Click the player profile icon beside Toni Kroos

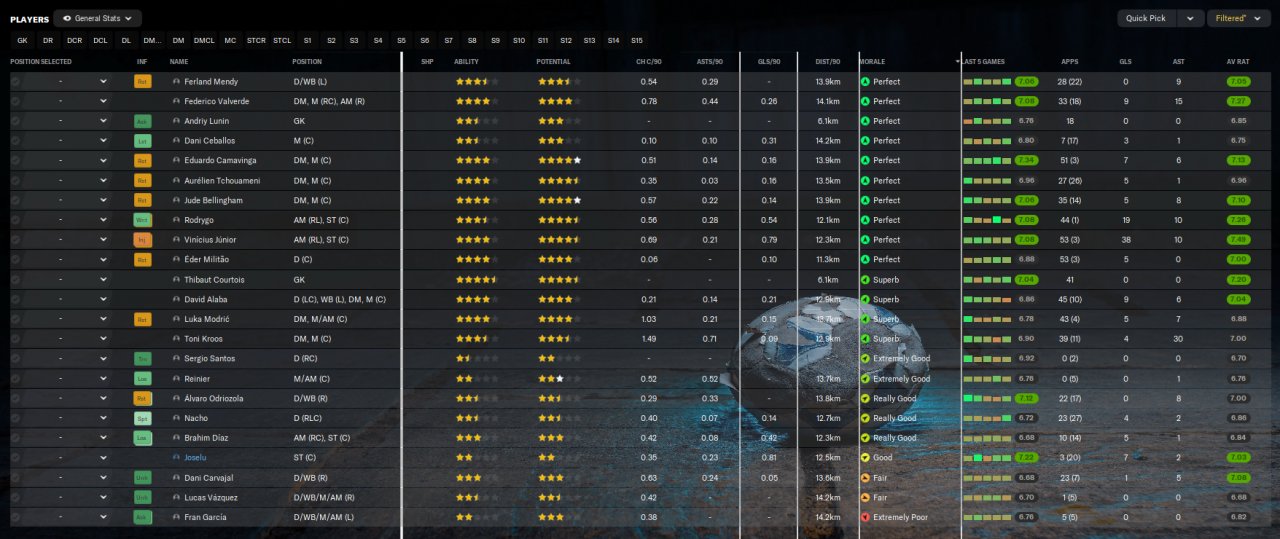(x=177, y=339)
